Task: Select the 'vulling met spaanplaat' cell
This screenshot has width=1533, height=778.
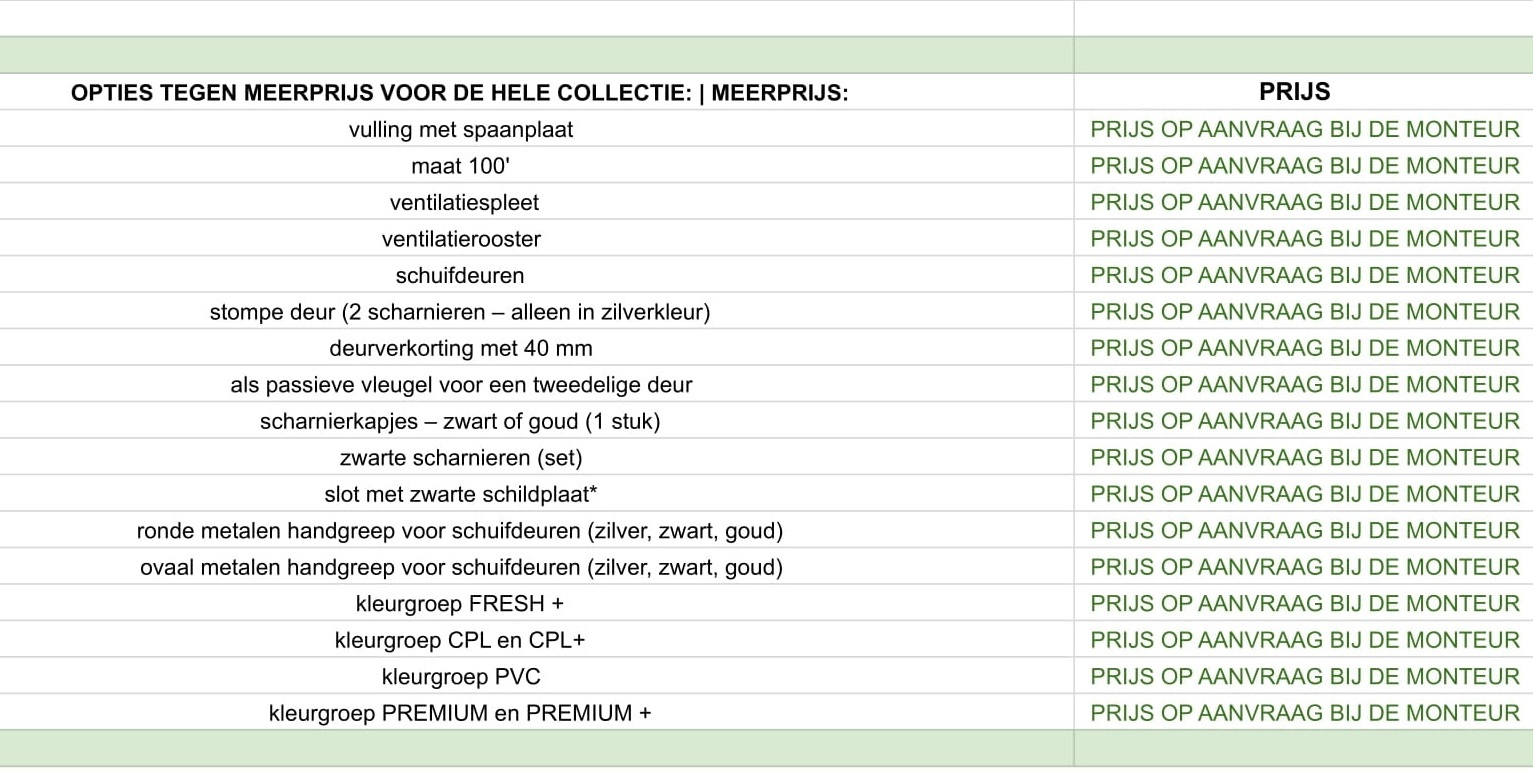Action: point(460,129)
